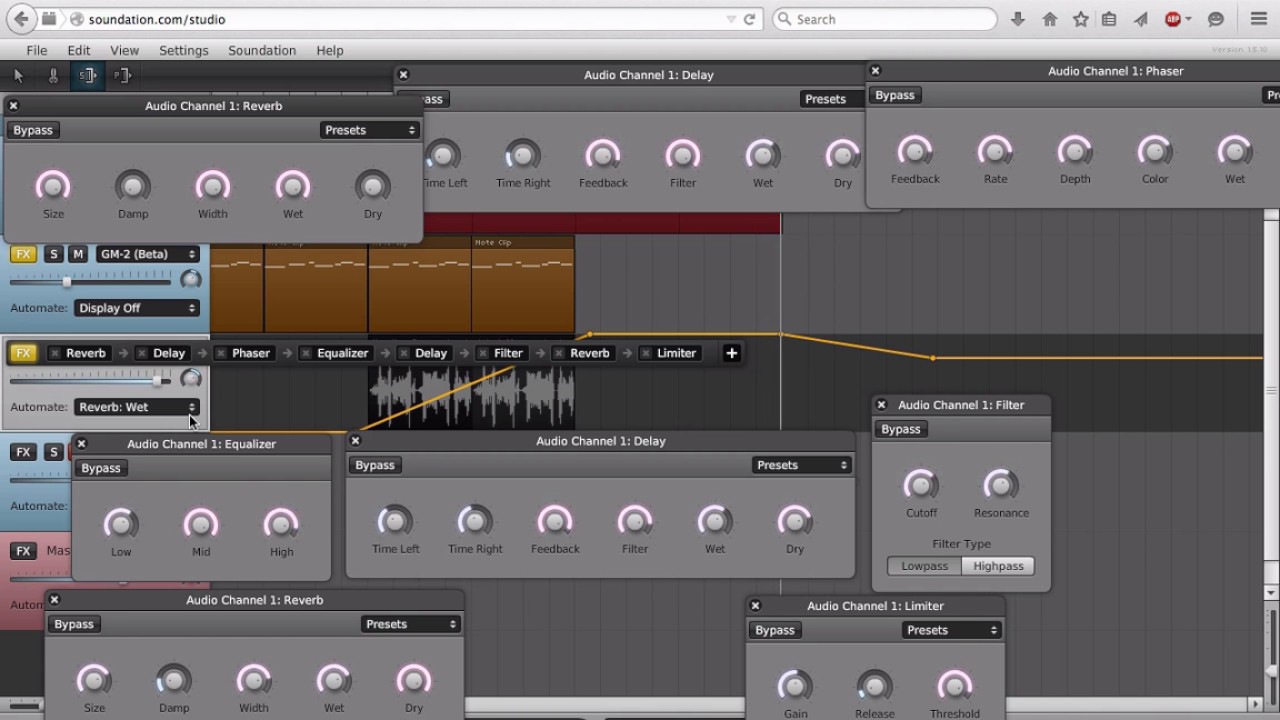Click the Threshold knob in the Limiter panel
Viewport: 1280px width, 720px height.
(955, 686)
